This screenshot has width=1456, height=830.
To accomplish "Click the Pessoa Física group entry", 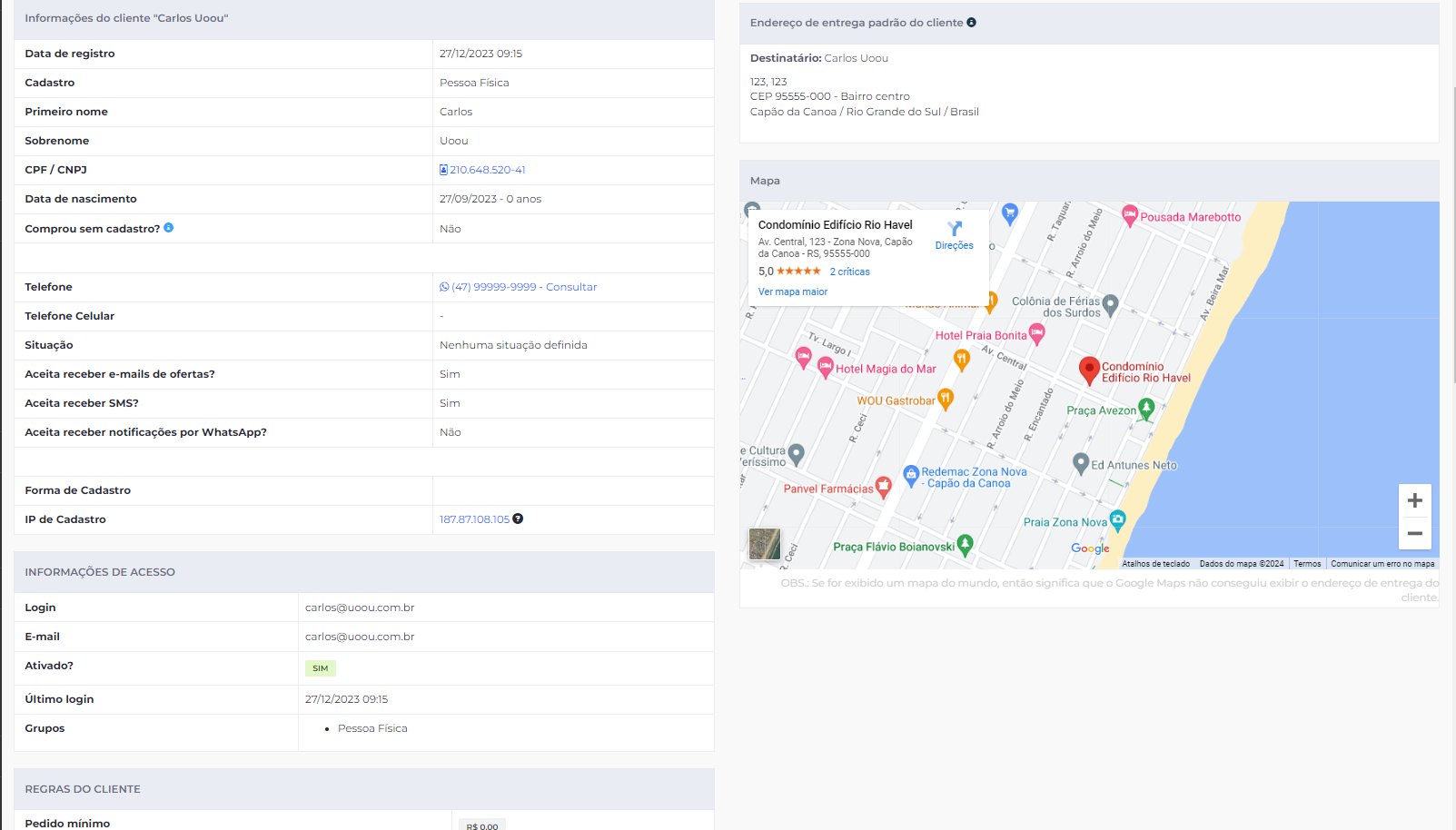I will pyautogui.click(x=372, y=728).
